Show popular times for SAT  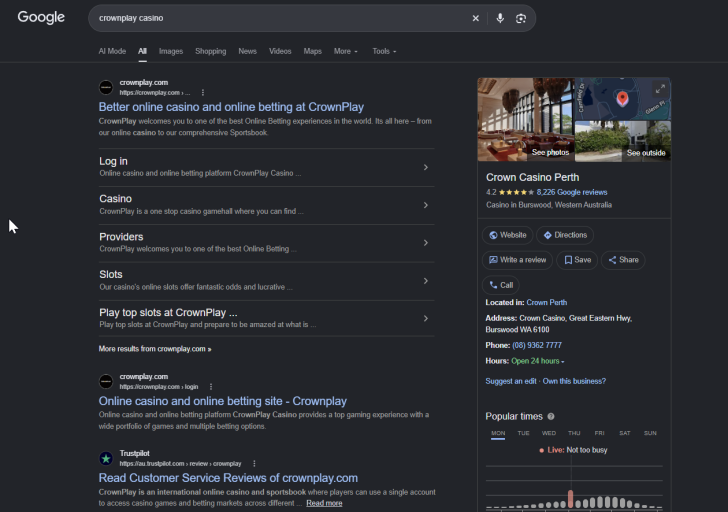pyautogui.click(x=625, y=433)
